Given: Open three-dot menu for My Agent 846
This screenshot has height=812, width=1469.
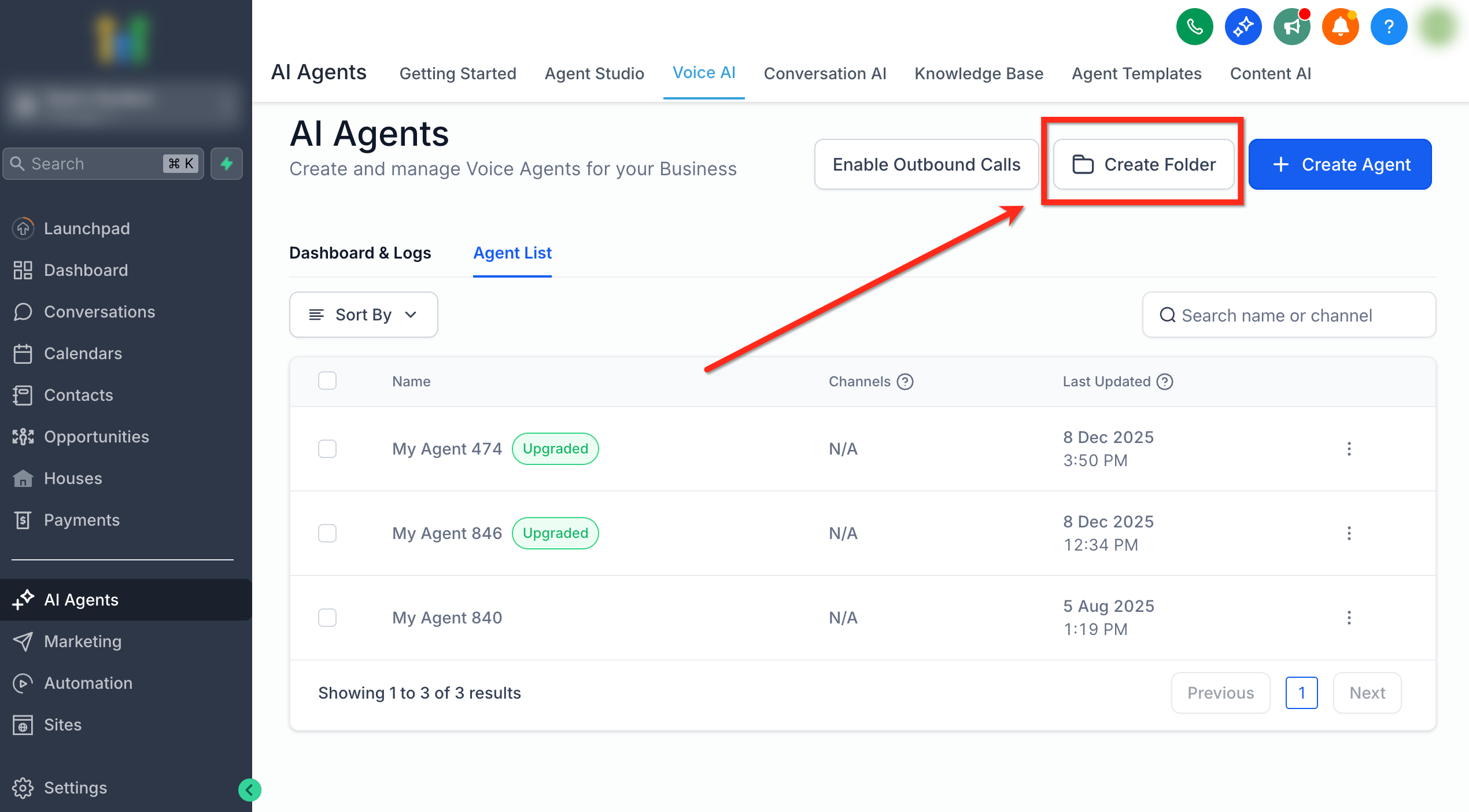Looking at the screenshot, I should (x=1349, y=533).
